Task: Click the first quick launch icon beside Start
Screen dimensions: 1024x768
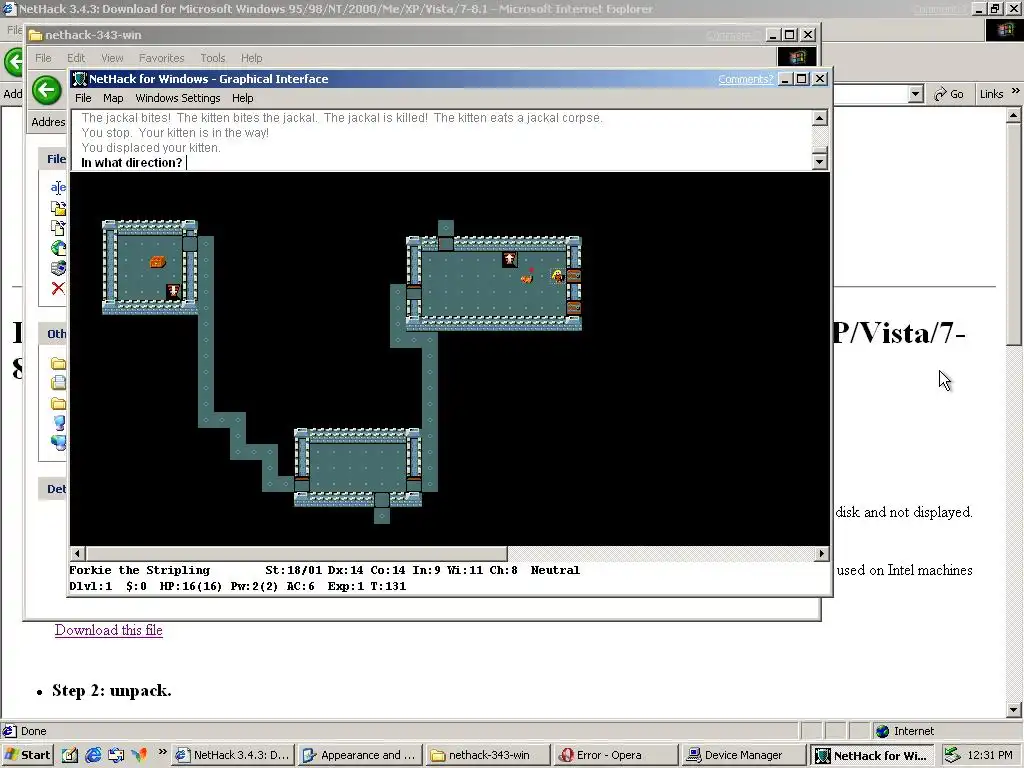Action: [x=70, y=755]
